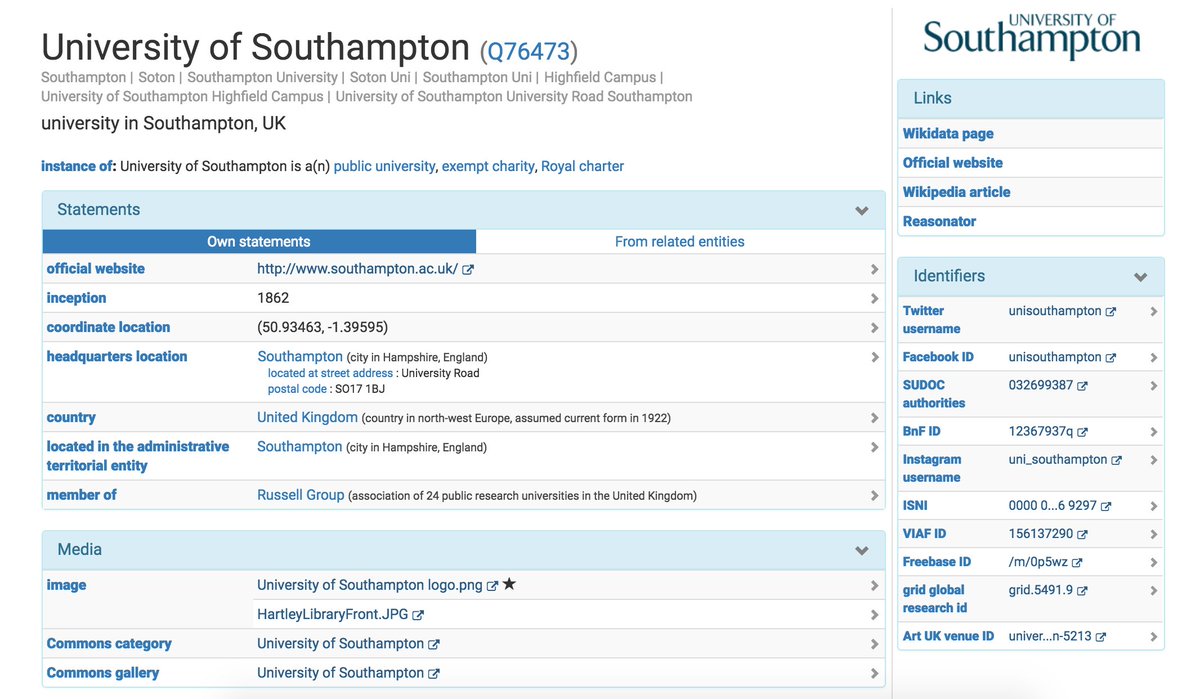Open the Wikipedia article link
The width and height of the screenshot is (1200, 699).
coord(957,191)
